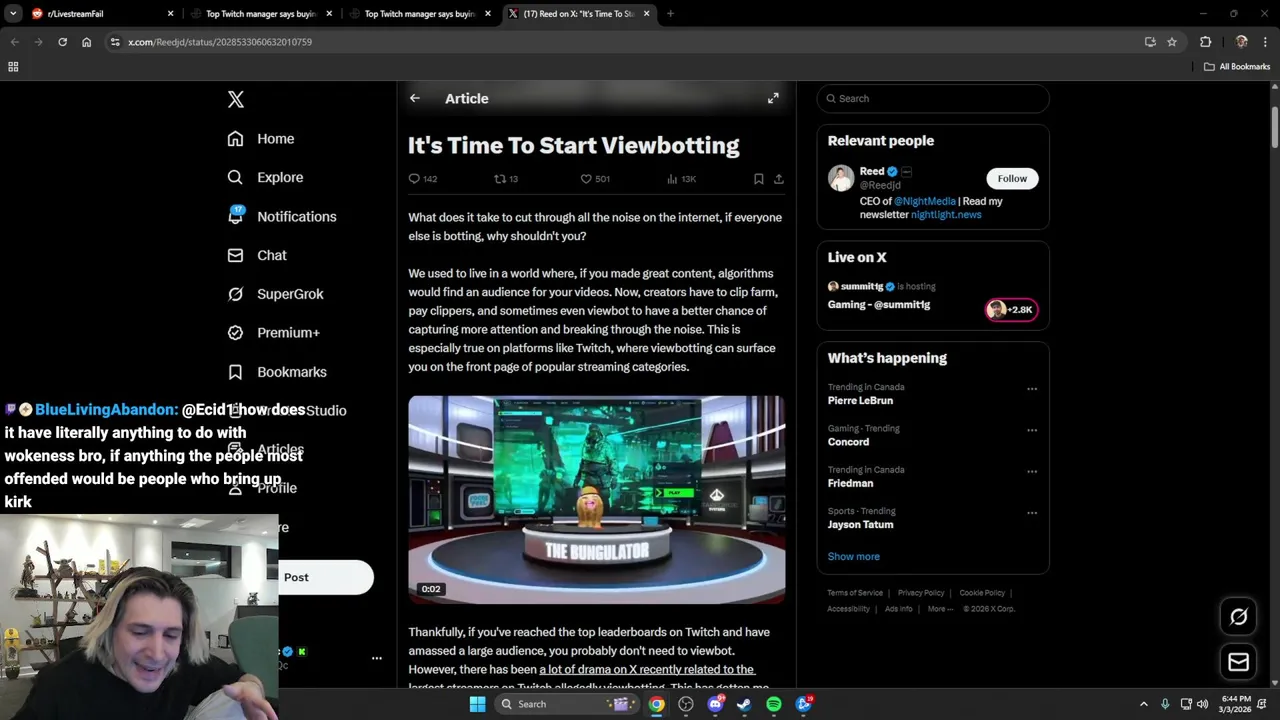
Task: Open the floating messages envelope button
Action: click(1239, 662)
